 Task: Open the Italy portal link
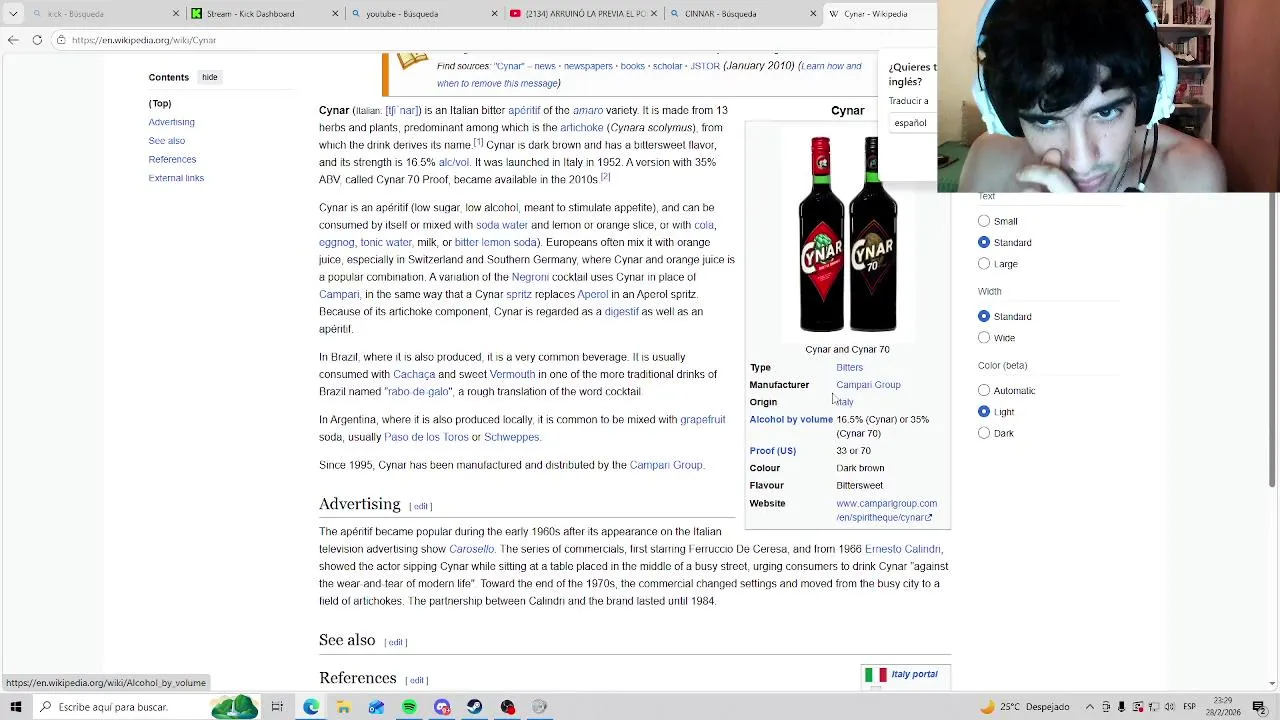tap(914, 674)
